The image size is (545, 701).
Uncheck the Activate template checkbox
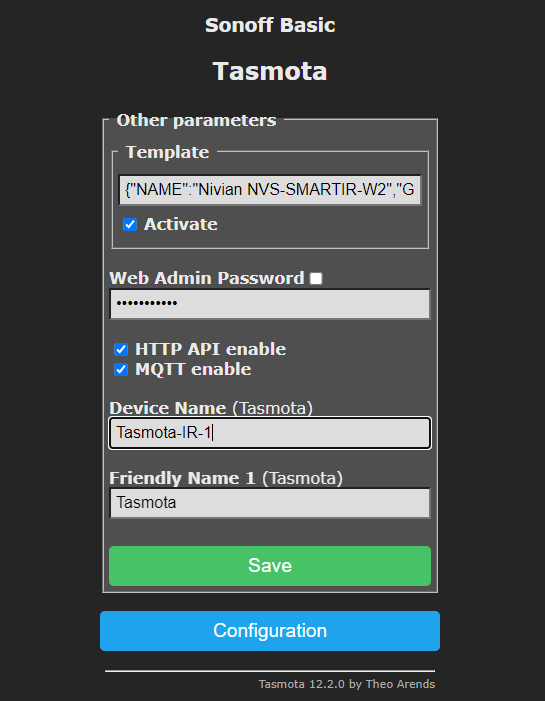pyautogui.click(x=130, y=224)
